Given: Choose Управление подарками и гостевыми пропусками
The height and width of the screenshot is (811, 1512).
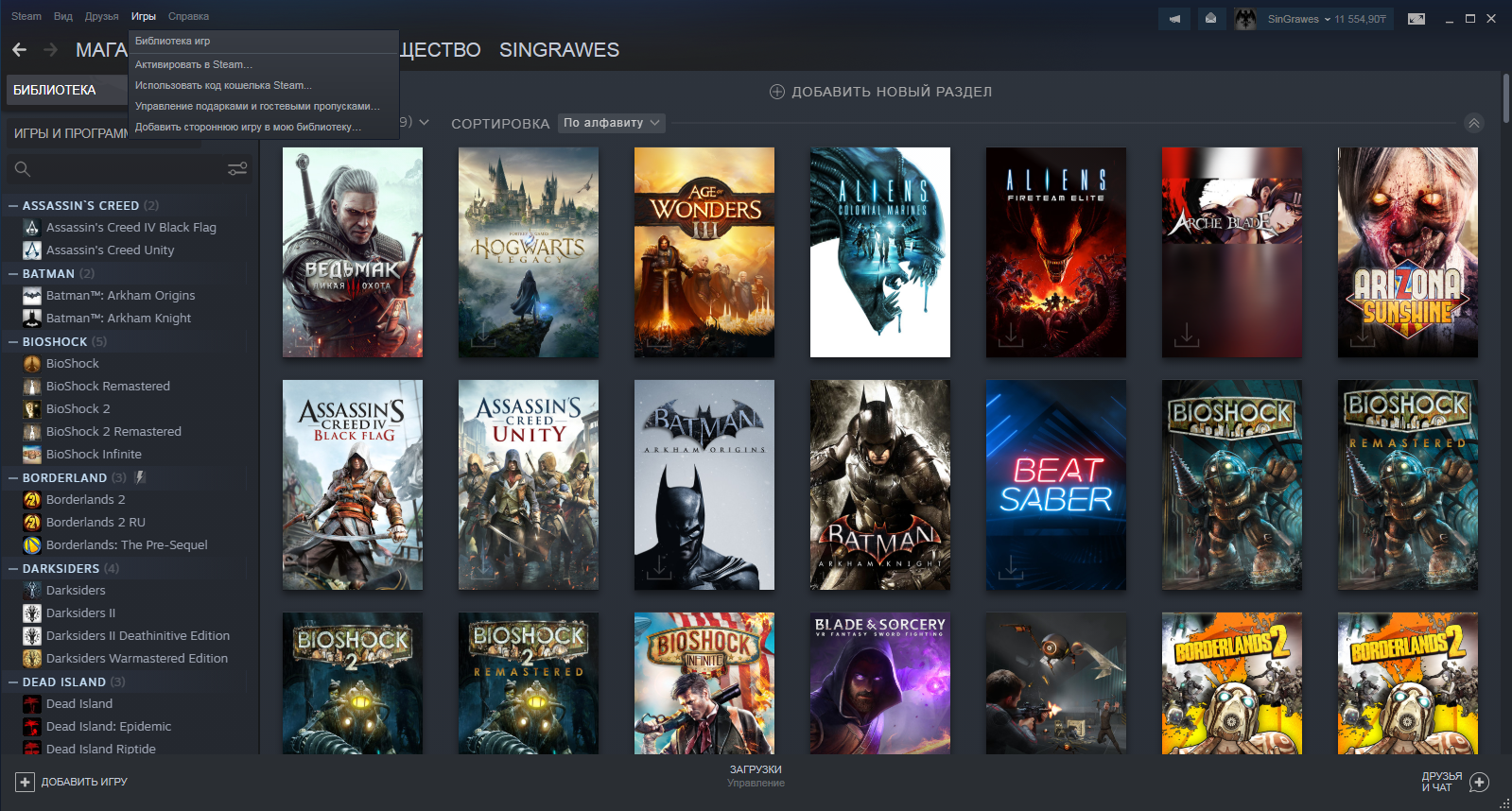Looking at the screenshot, I should pos(265,106).
